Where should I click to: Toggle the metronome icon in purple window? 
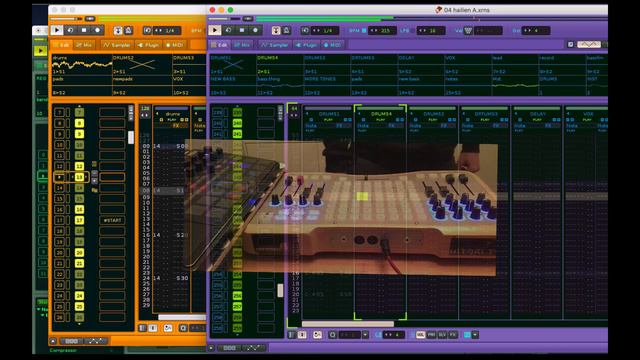click(286, 31)
